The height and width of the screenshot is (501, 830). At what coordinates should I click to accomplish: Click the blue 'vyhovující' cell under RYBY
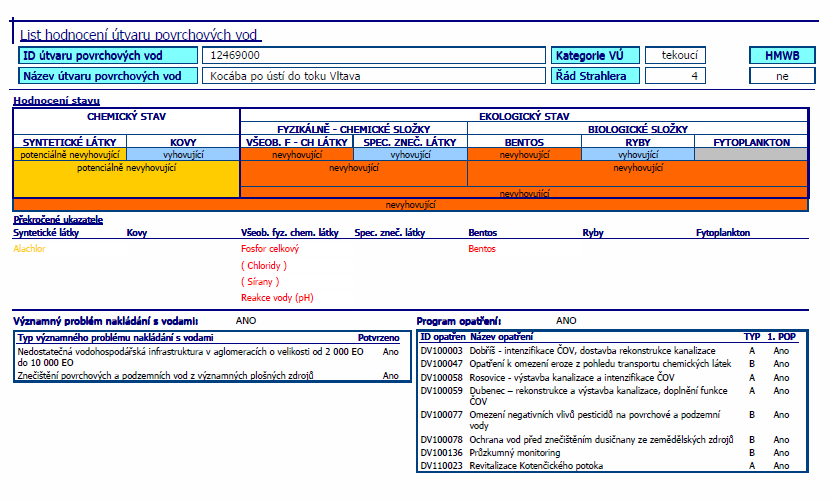point(638,155)
